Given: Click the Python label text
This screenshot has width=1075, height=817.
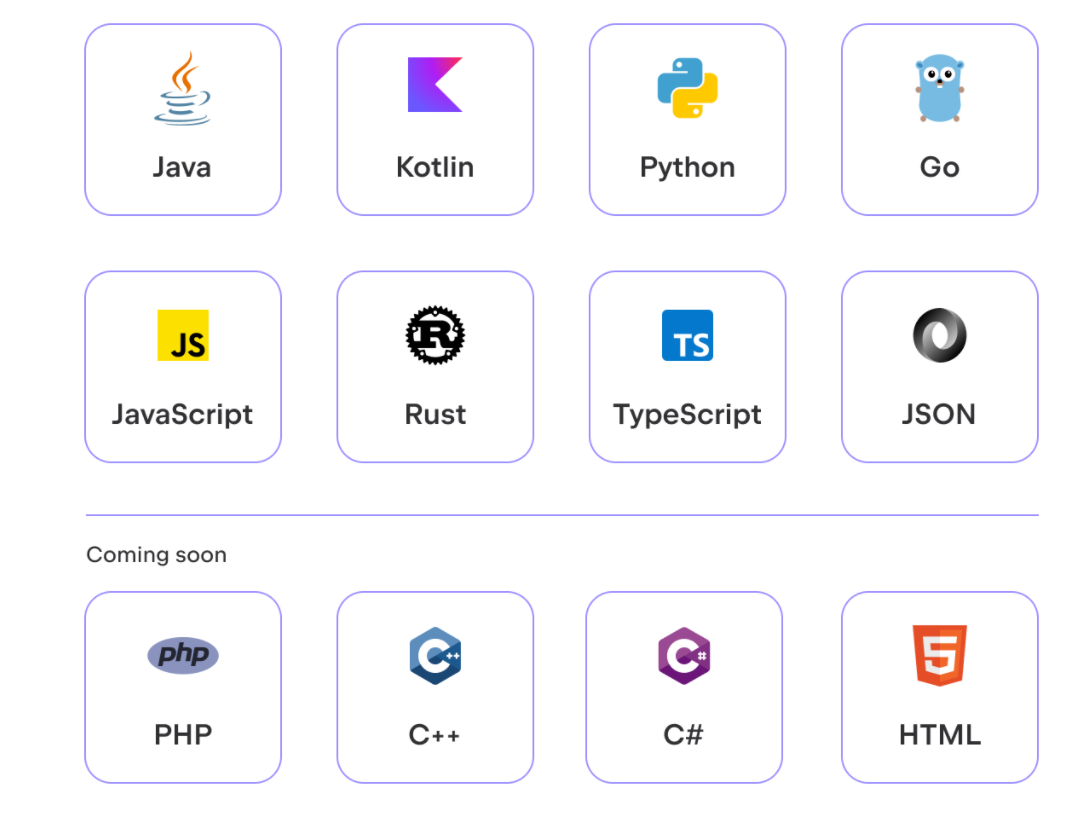Looking at the screenshot, I should click(687, 167).
